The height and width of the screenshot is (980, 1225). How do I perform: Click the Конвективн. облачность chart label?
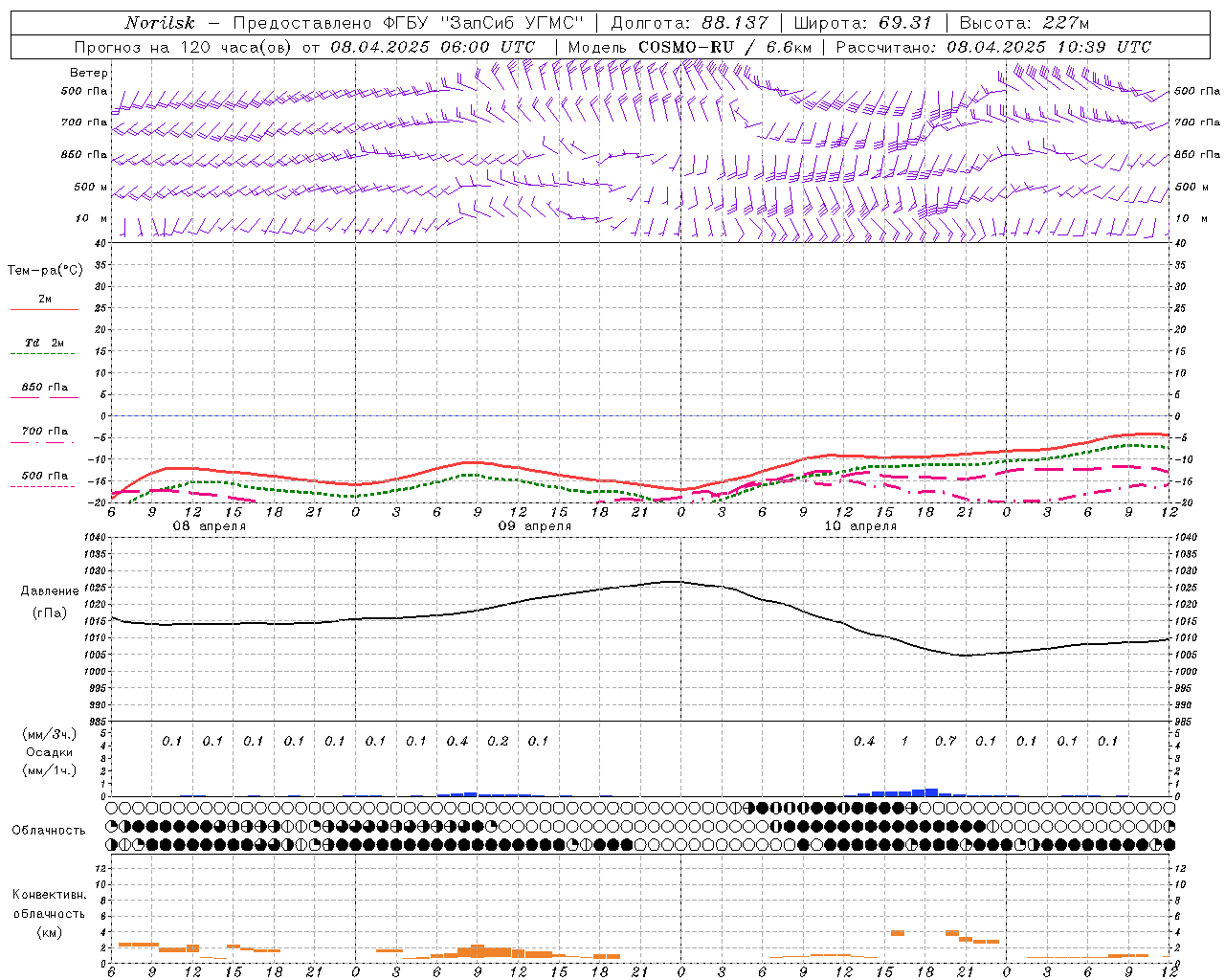tap(48, 913)
